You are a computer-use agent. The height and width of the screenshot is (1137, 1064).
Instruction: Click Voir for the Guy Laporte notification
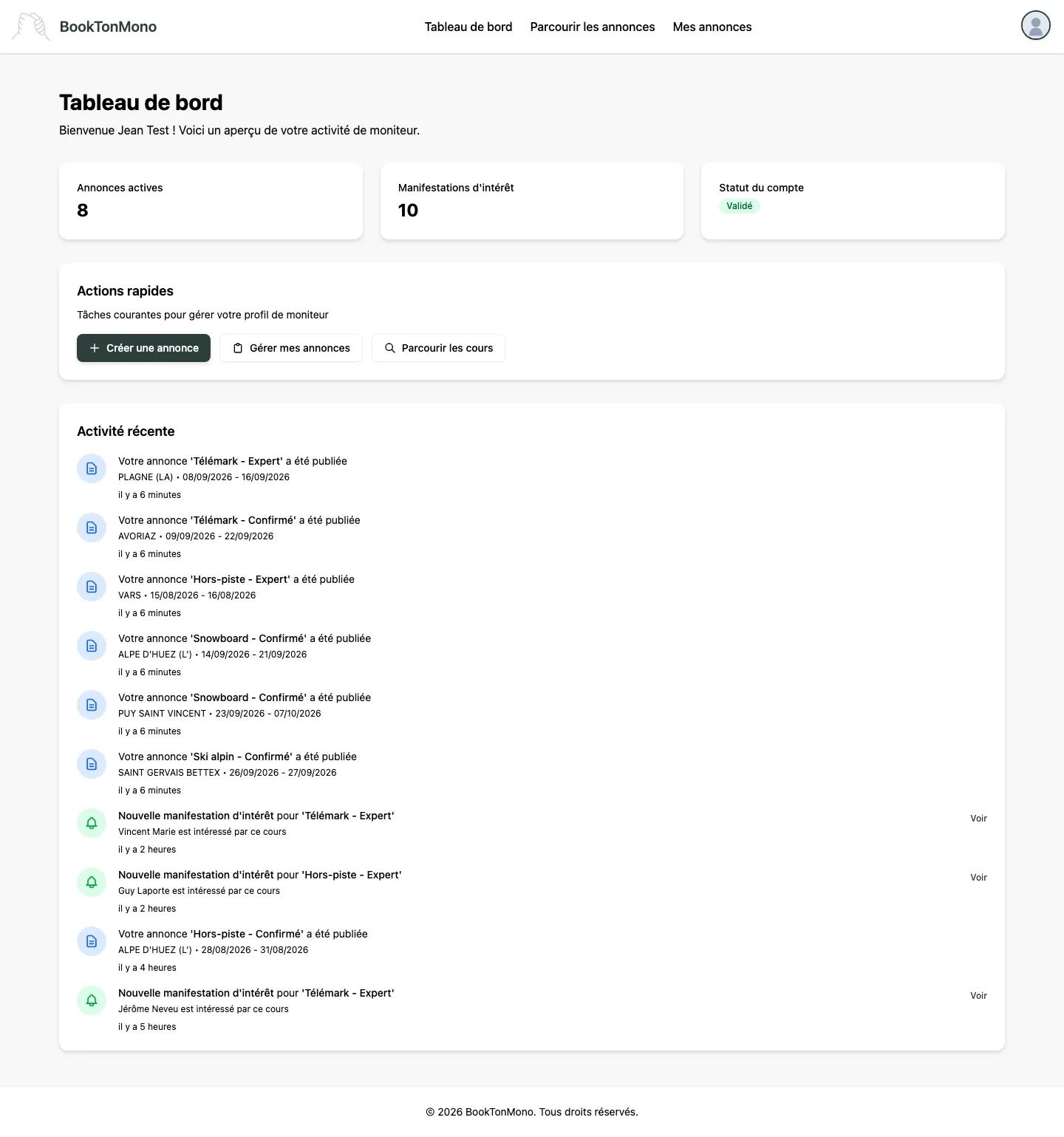[x=978, y=878]
